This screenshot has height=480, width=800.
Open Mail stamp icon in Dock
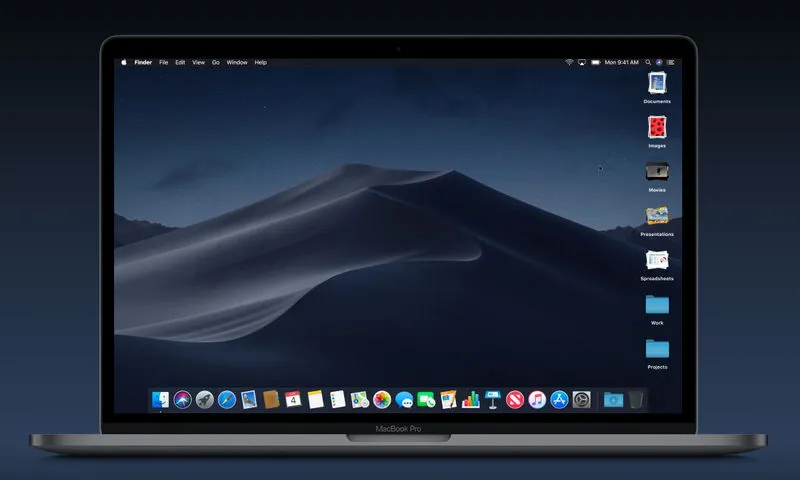pyautogui.click(x=249, y=399)
